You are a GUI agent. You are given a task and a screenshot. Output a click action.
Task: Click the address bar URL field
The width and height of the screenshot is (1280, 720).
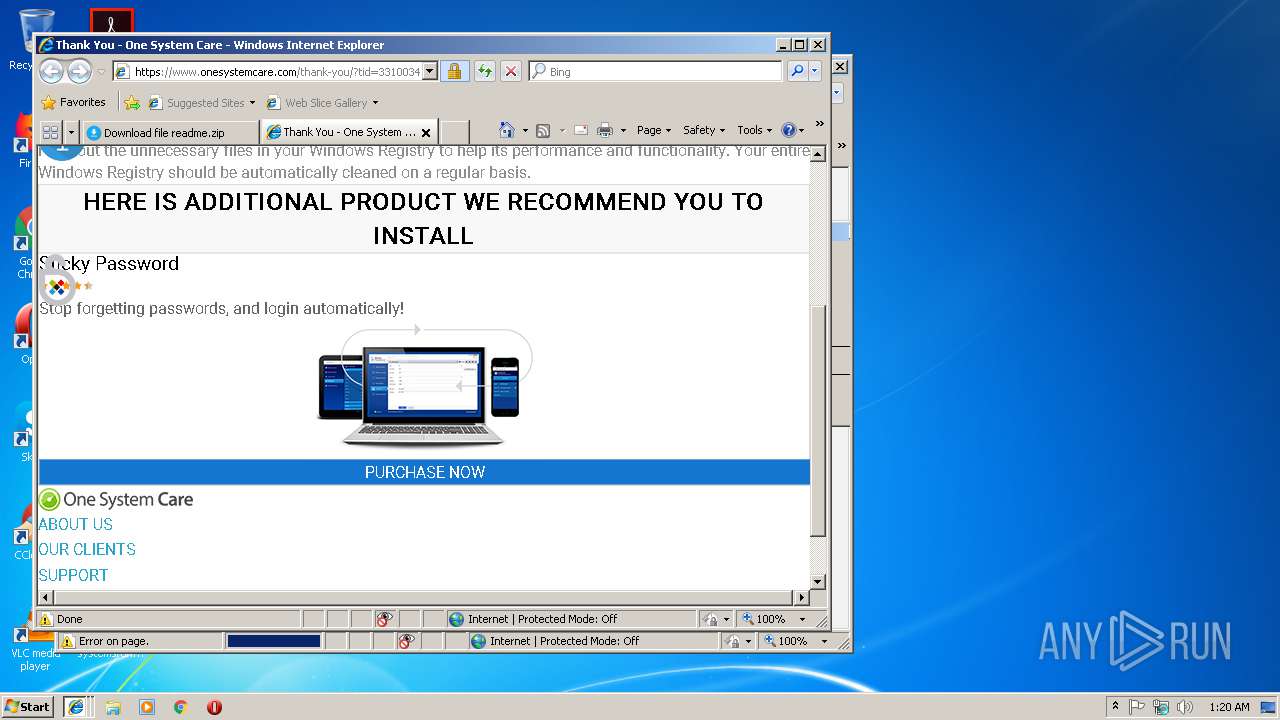[277, 71]
